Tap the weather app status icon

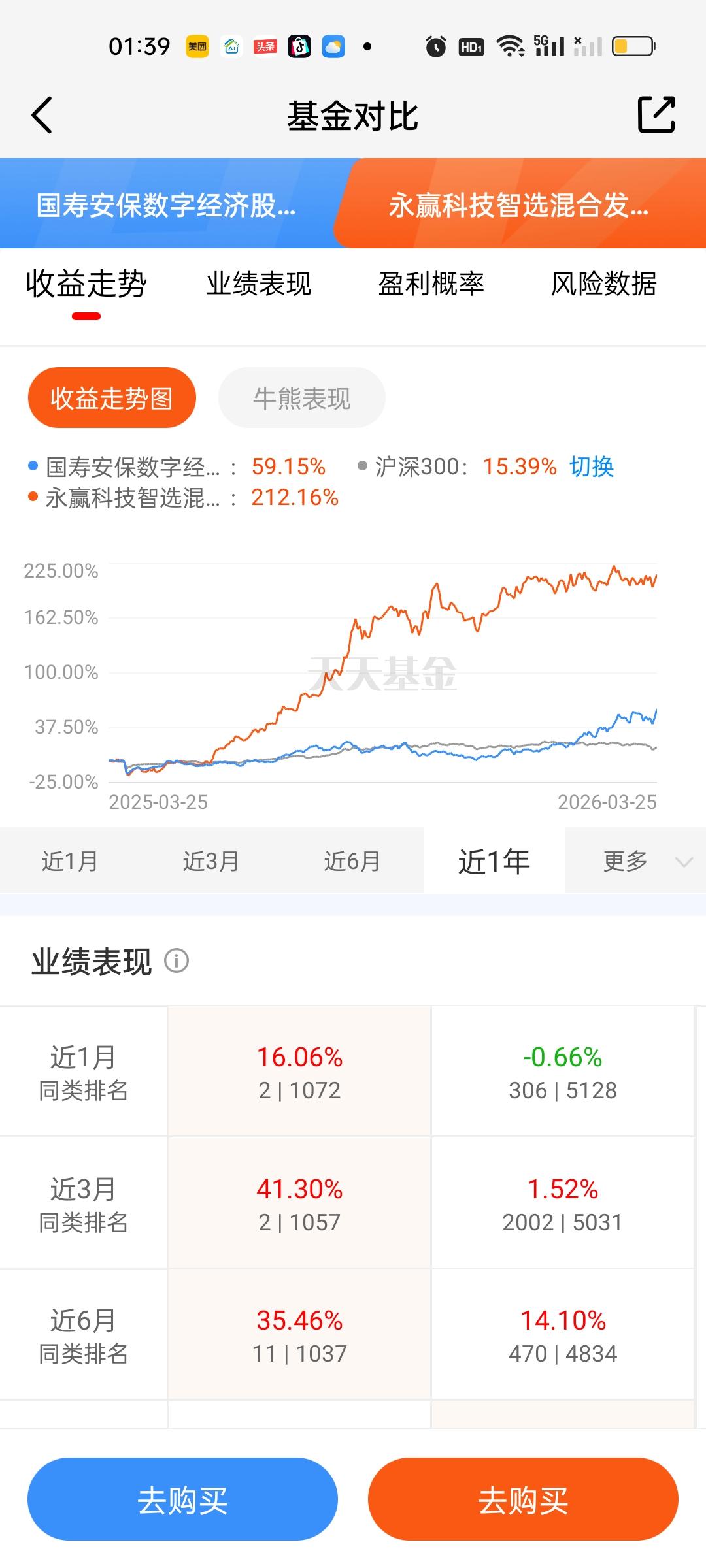333,46
